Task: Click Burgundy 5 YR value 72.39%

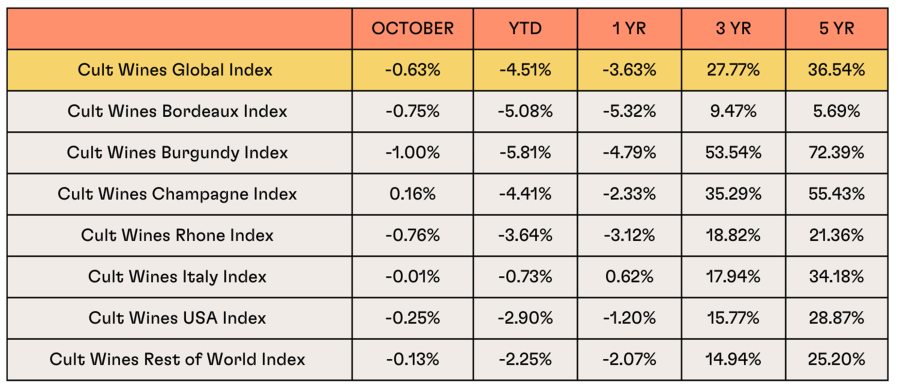Action: [x=838, y=153]
